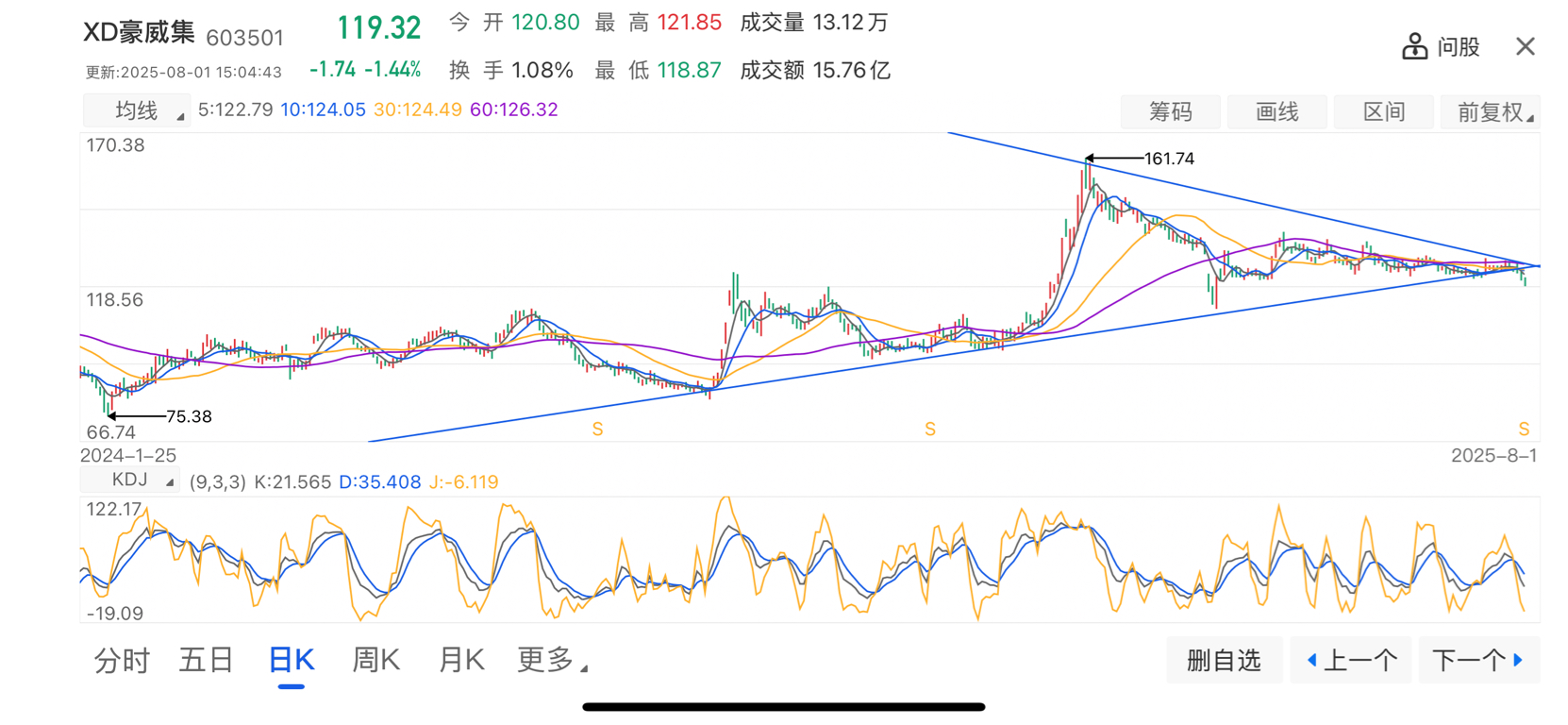Click the 60-day MA value 60:126.32
The height and width of the screenshot is (725, 1568).
(x=514, y=110)
